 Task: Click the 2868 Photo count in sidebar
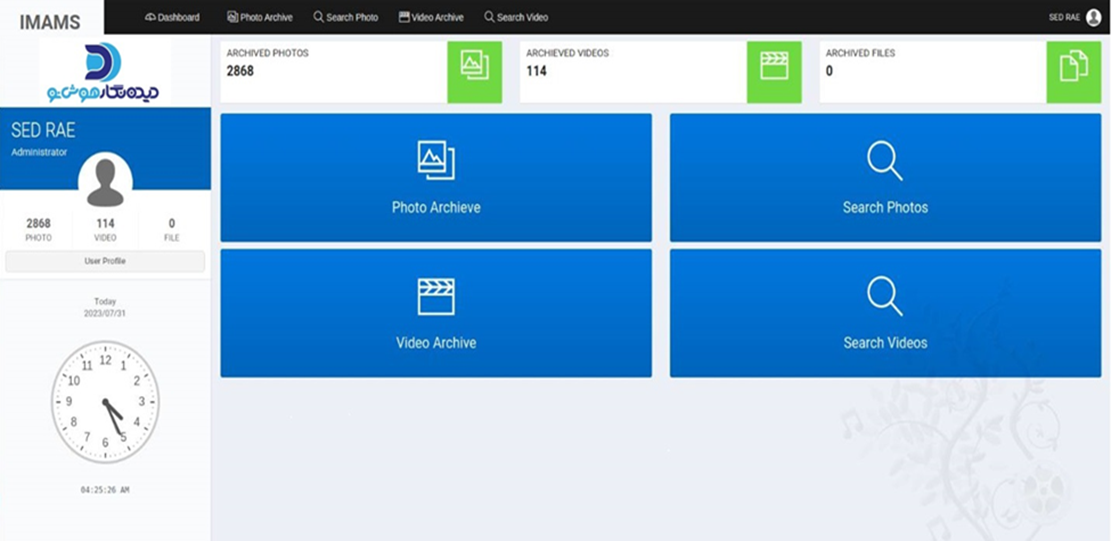[38, 229]
